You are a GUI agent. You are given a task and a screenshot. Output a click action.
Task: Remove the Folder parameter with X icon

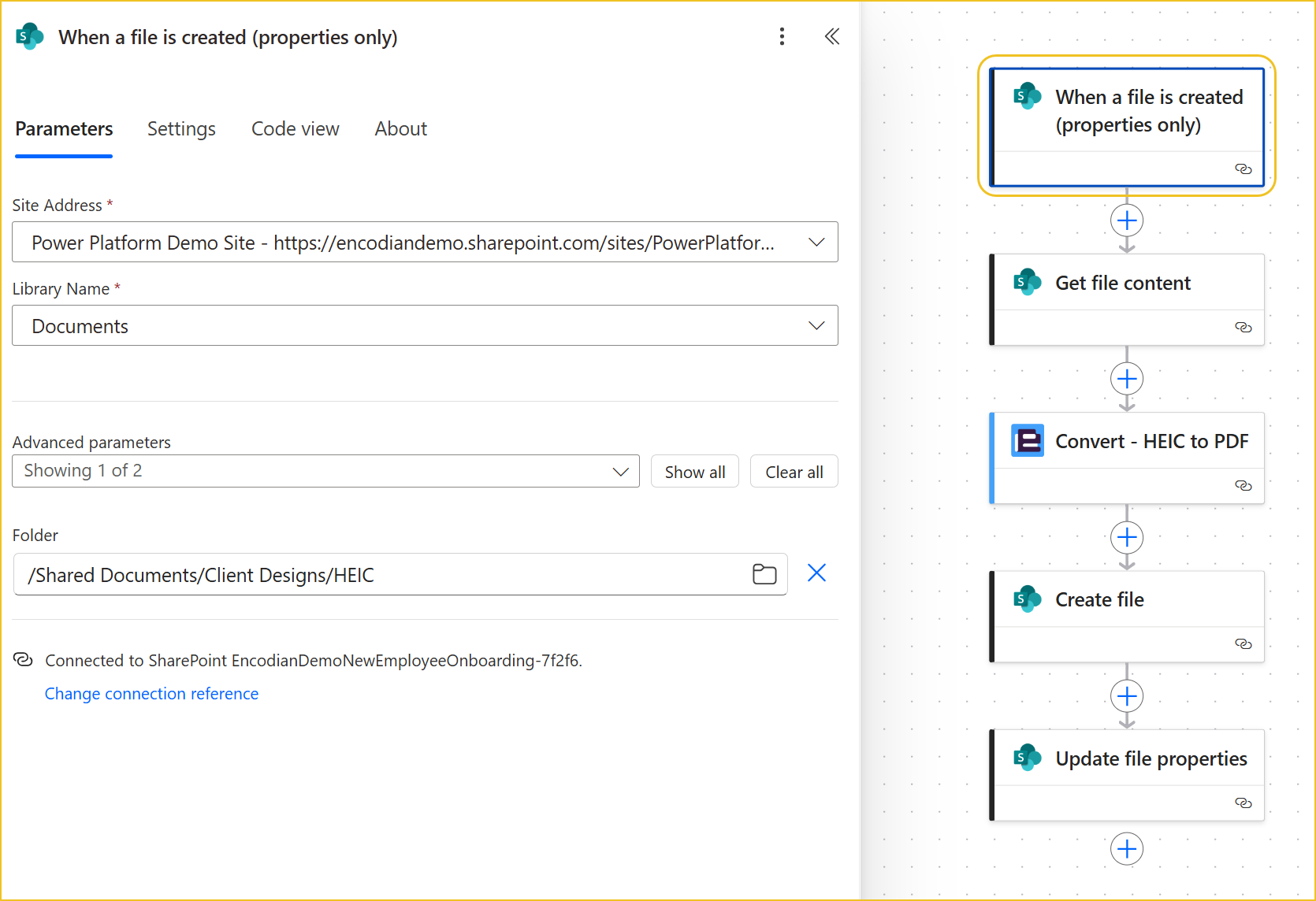coord(816,573)
